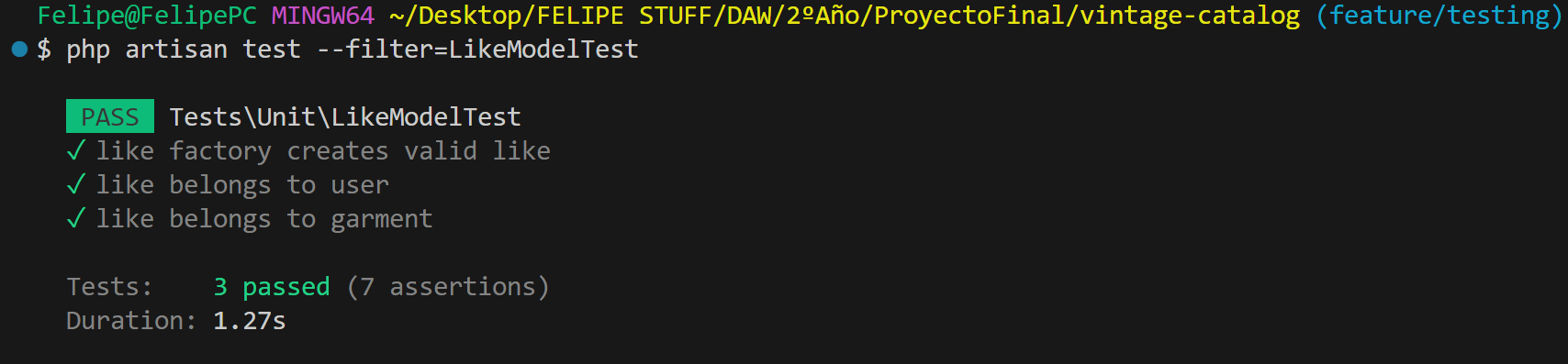
Task: Select 'like factory creates valid like' test line
Action: 323,150
